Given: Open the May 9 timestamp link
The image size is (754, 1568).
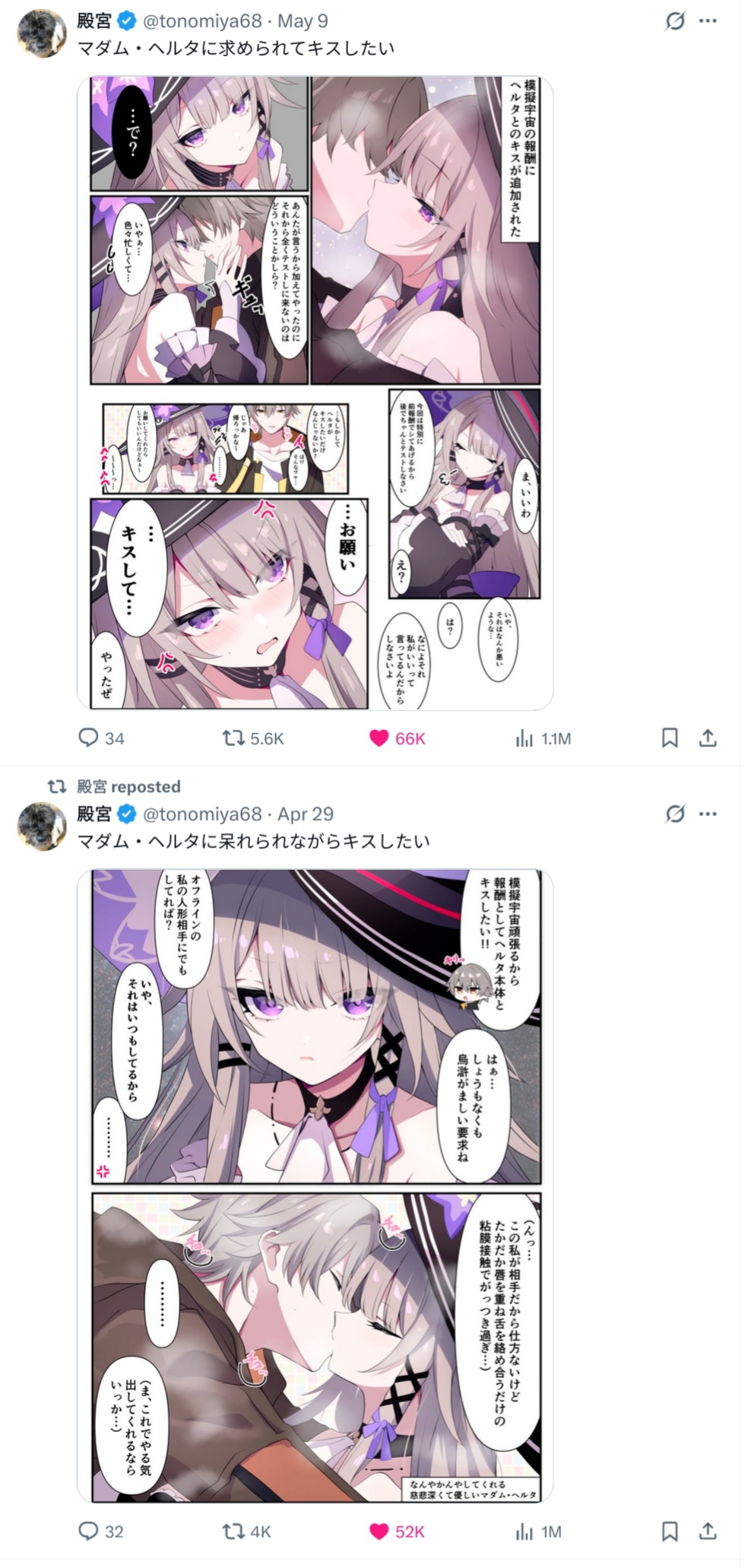Looking at the screenshot, I should (x=303, y=21).
